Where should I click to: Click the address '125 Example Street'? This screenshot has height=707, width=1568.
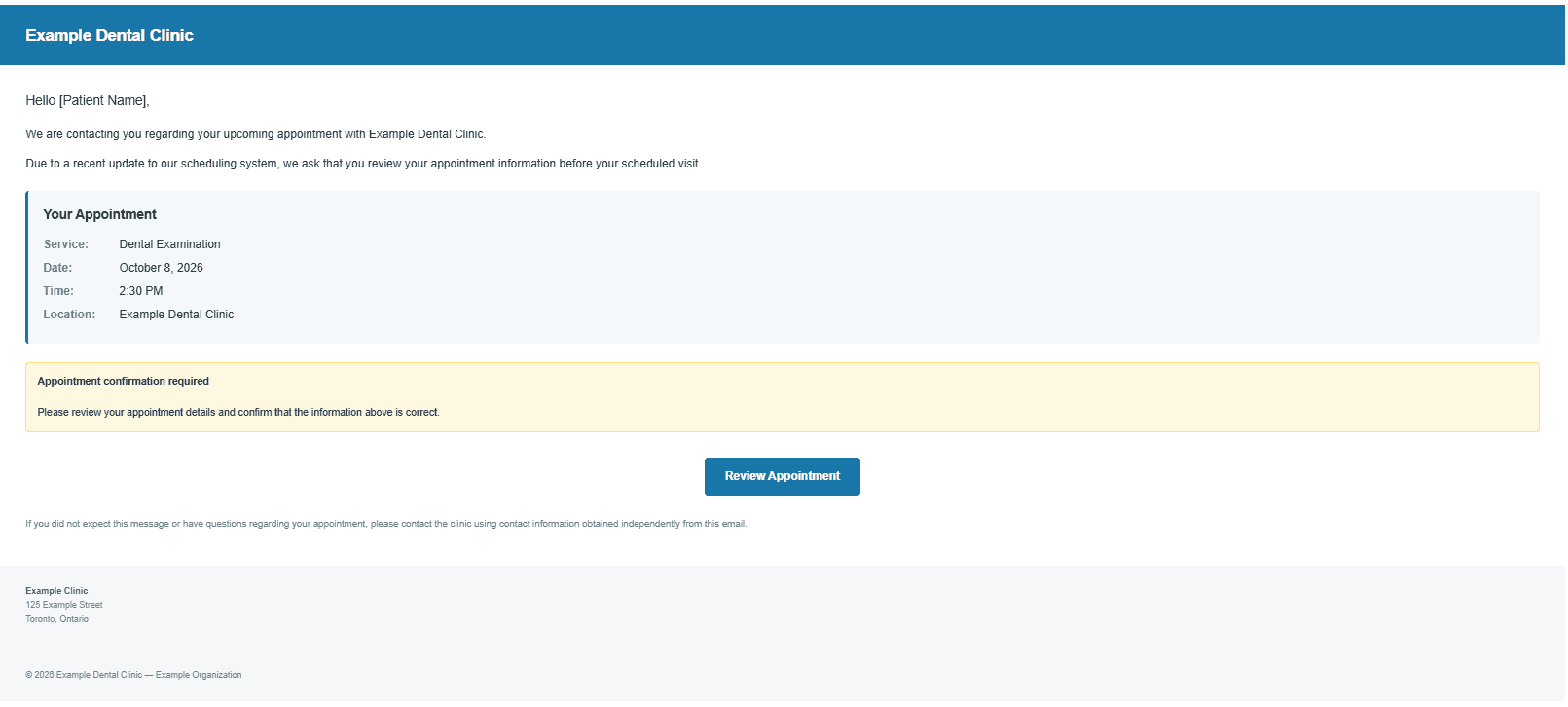tap(63, 605)
